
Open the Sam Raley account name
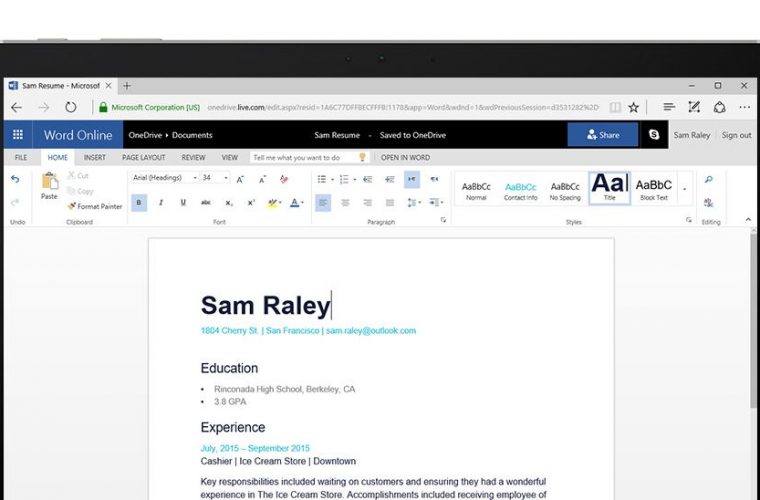692,135
